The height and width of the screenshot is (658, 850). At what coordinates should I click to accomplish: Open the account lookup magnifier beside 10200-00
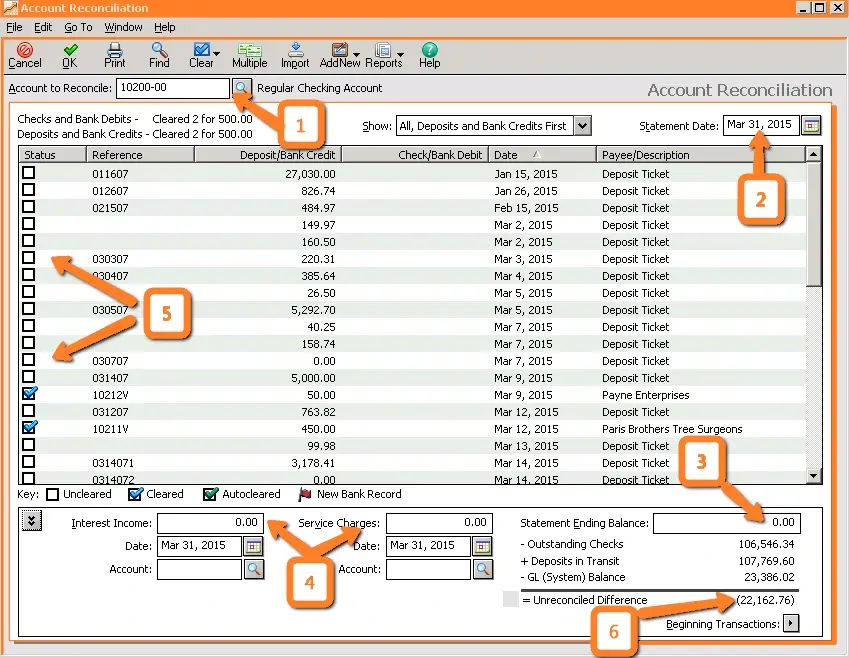click(x=240, y=88)
